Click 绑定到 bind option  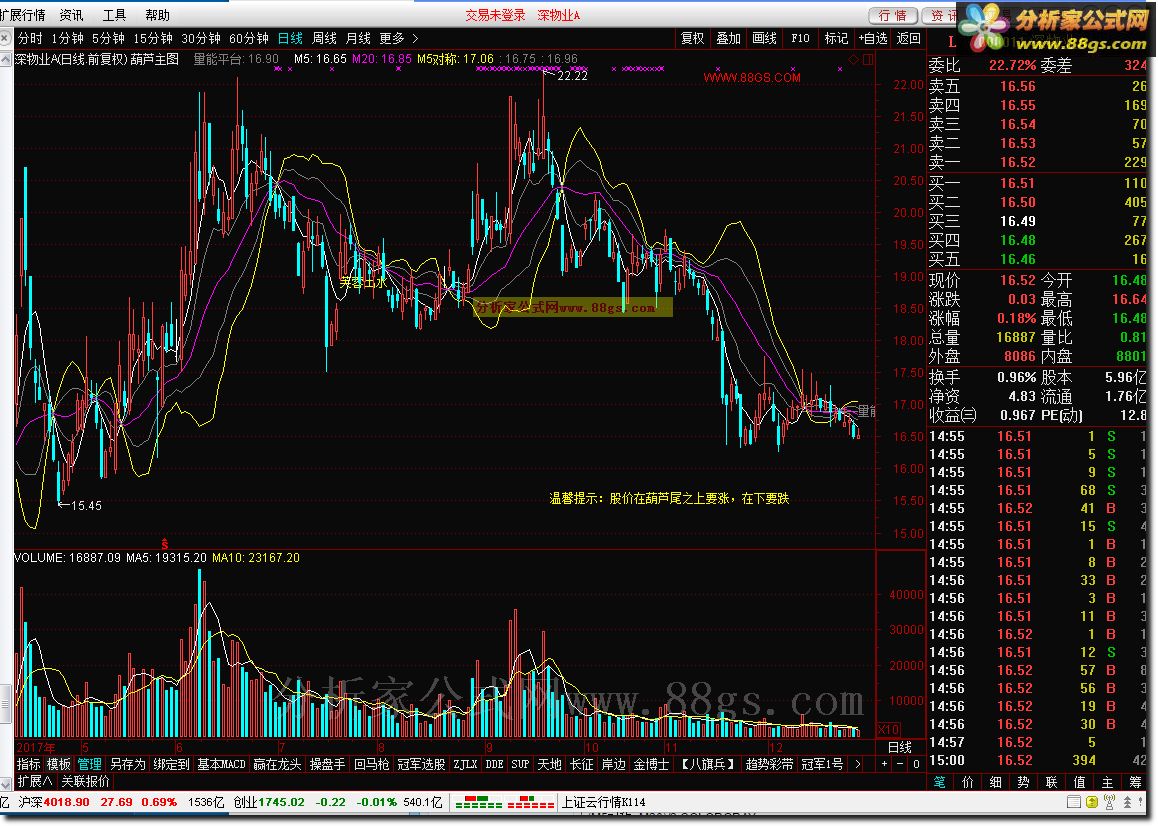click(171, 764)
